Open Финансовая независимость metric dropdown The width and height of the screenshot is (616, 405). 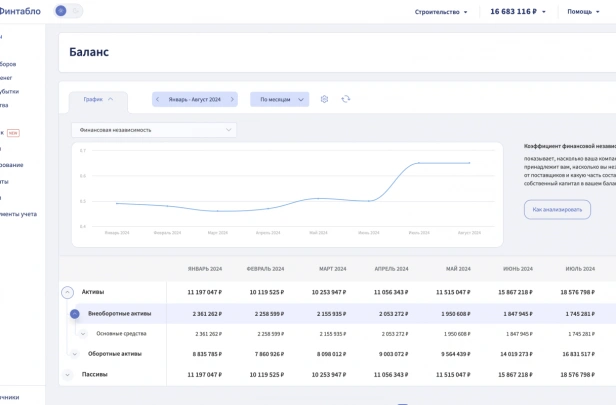[154, 130]
